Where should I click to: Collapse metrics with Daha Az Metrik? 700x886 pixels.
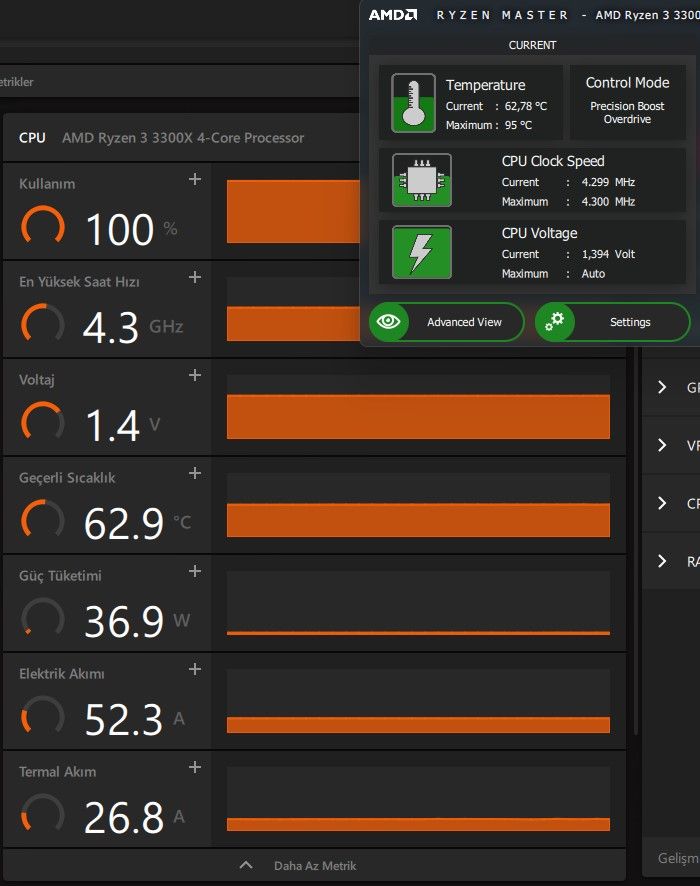coord(315,866)
